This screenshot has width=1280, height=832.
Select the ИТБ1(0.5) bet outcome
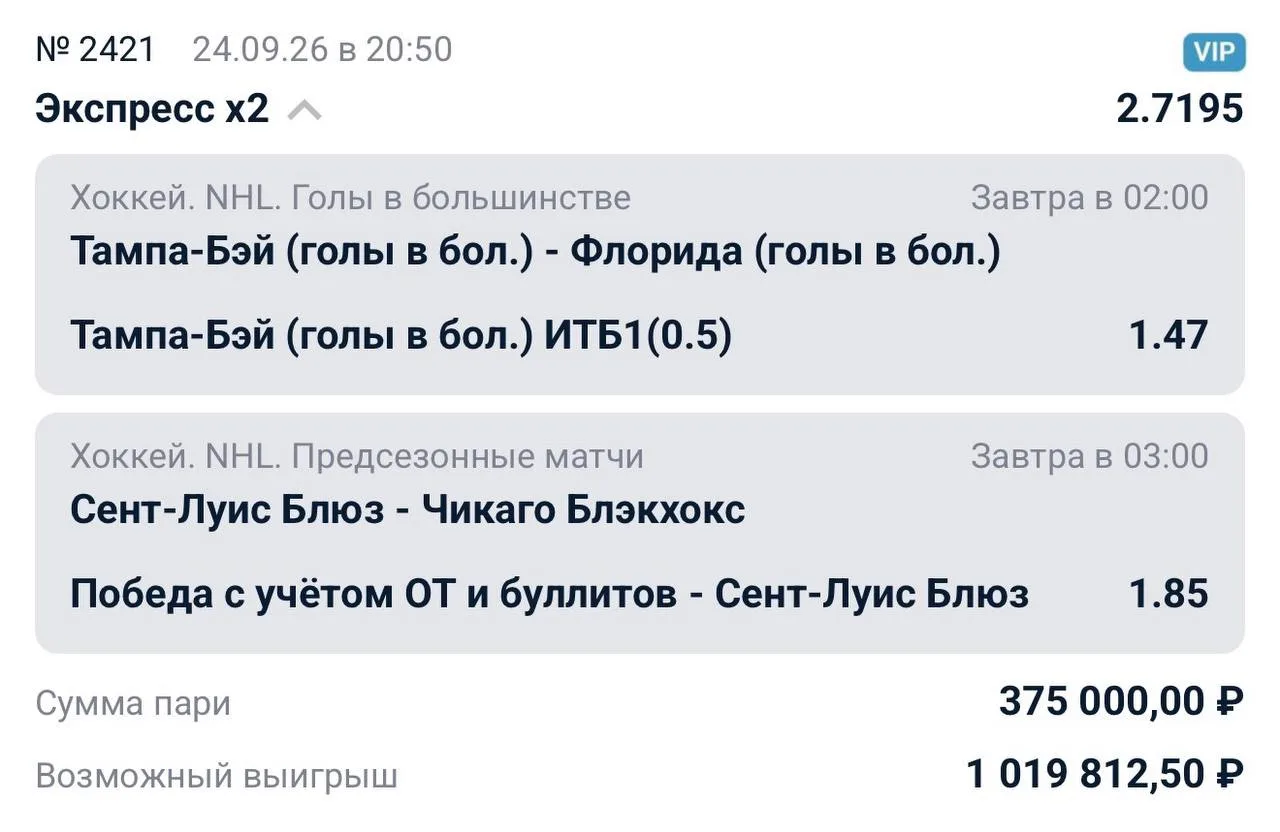pos(401,336)
